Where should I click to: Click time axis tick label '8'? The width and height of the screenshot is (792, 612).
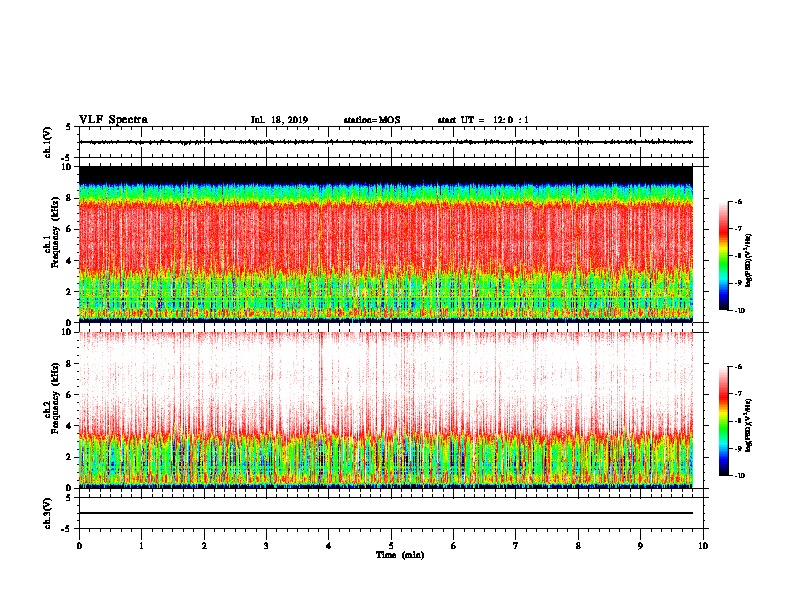point(578,546)
